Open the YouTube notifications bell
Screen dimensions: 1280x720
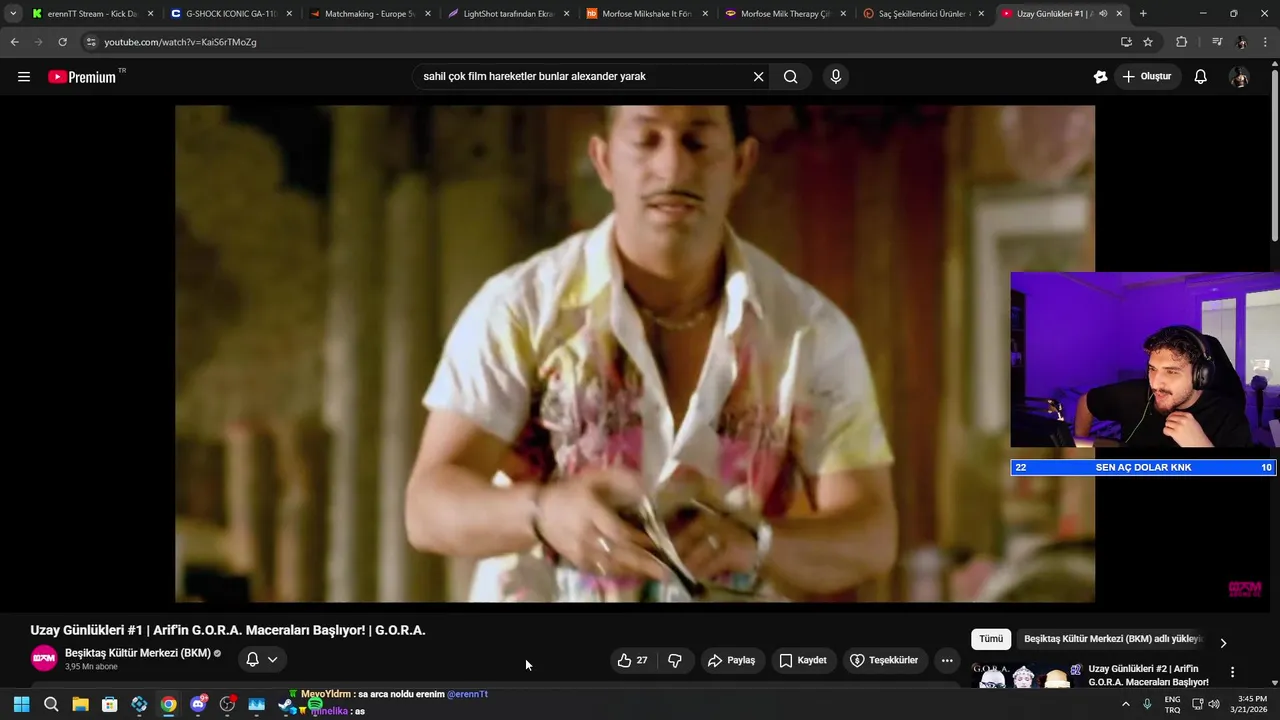click(x=1201, y=77)
